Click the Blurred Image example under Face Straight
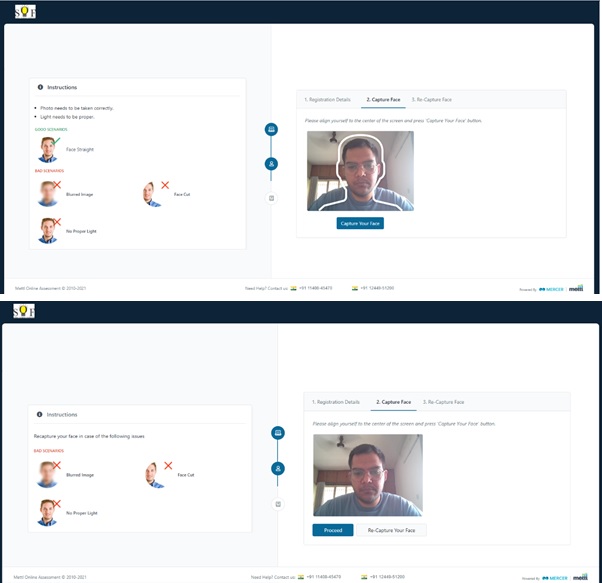The width and height of the screenshot is (602, 583). pyautogui.click(x=48, y=192)
